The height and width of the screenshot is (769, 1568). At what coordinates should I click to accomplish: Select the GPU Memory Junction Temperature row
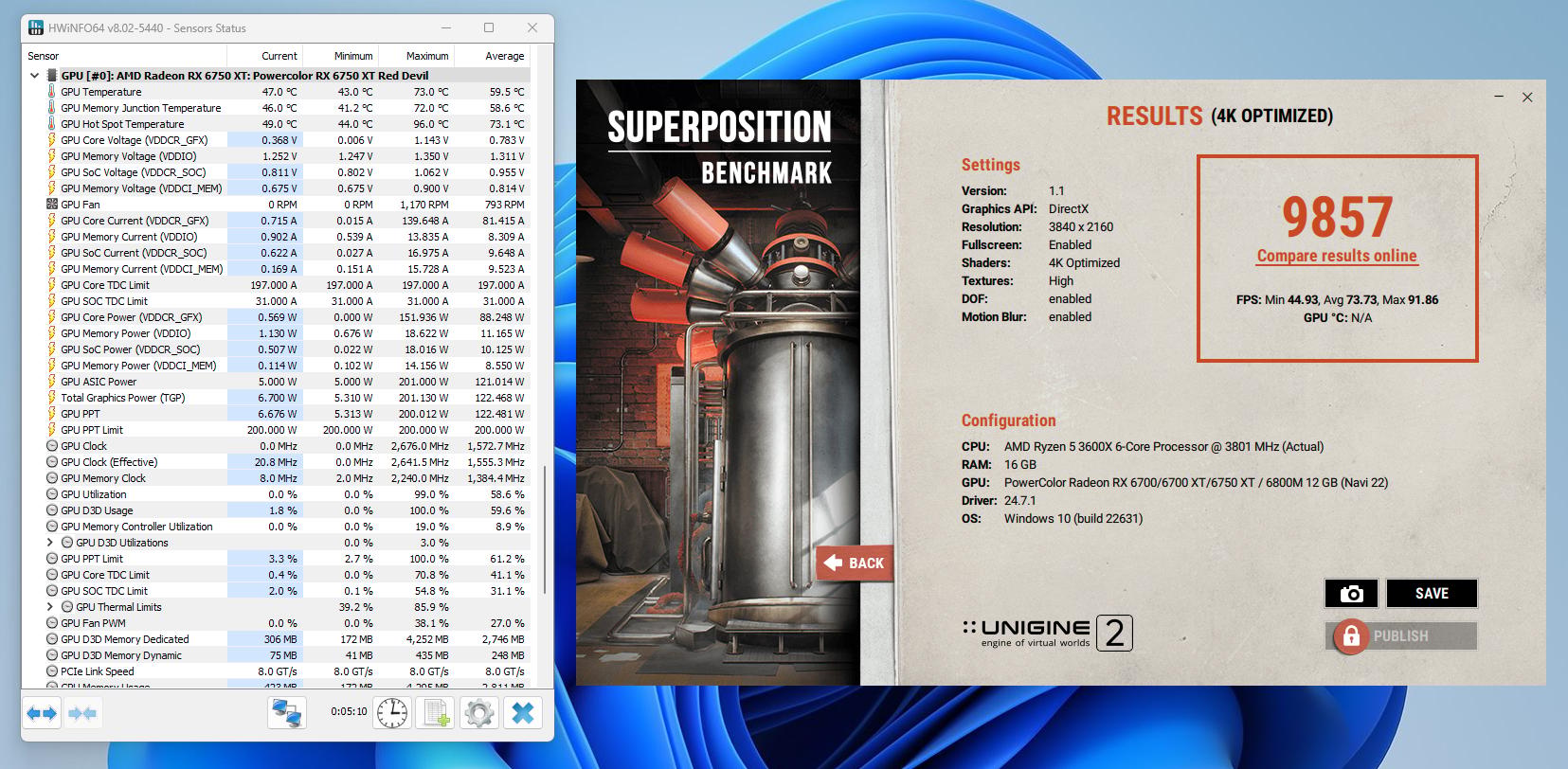click(277, 108)
